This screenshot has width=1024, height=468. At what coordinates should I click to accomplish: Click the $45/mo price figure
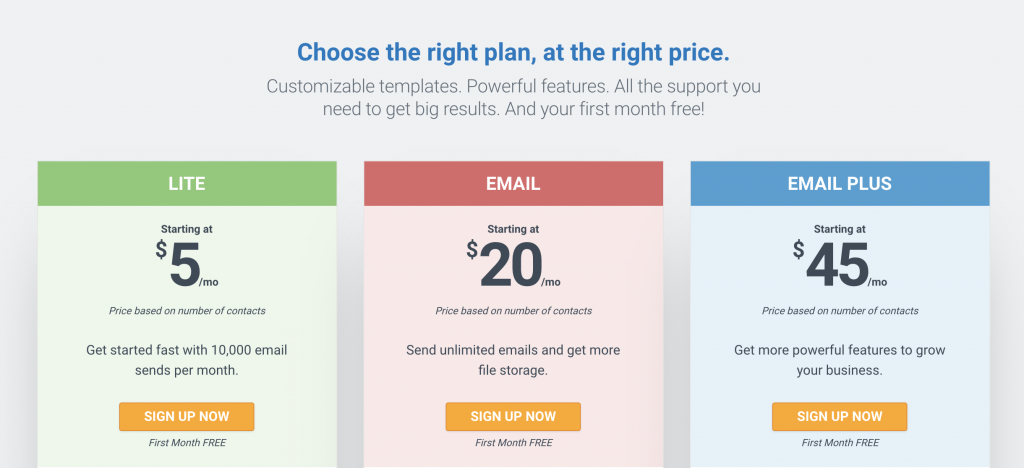click(x=840, y=264)
